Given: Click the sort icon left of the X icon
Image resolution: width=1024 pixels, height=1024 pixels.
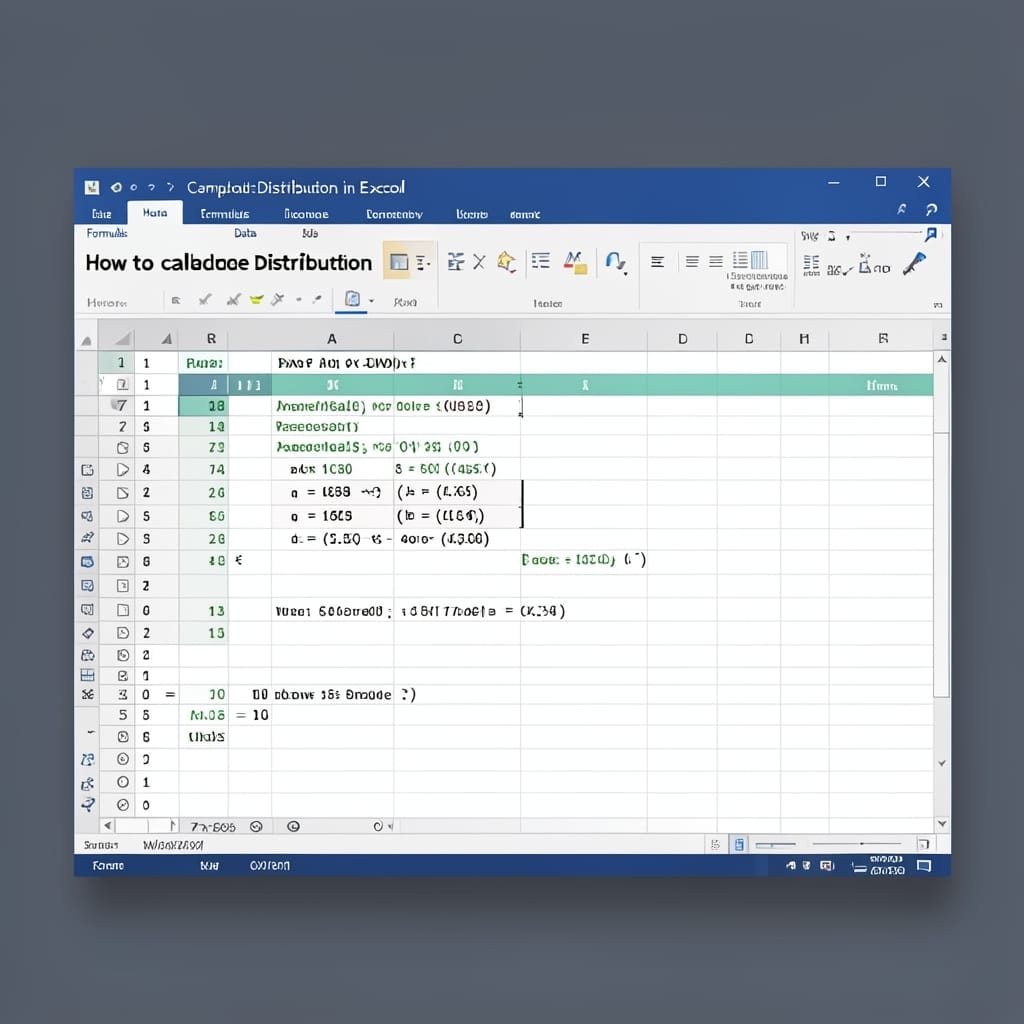Looking at the screenshot, I should click(x=455, y=262).
